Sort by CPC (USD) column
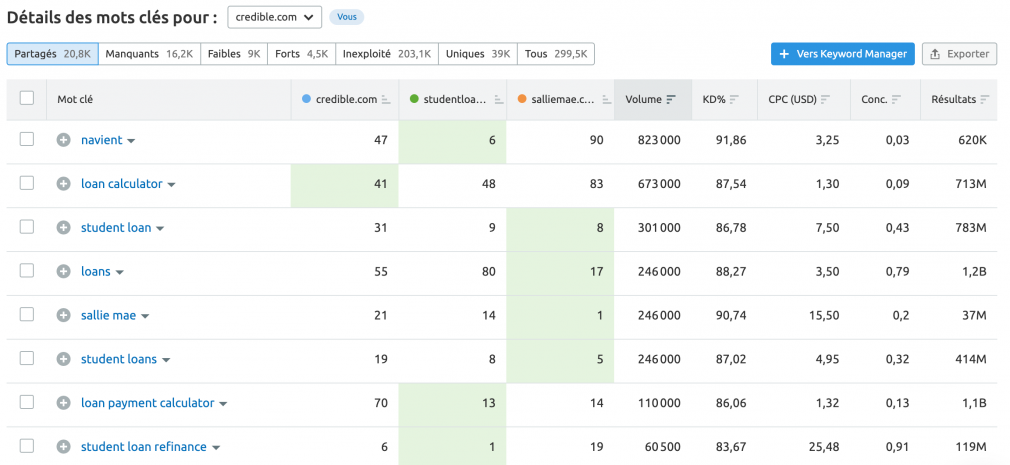This screenshot has width=1010, height=465. click(x=826, y=99)
